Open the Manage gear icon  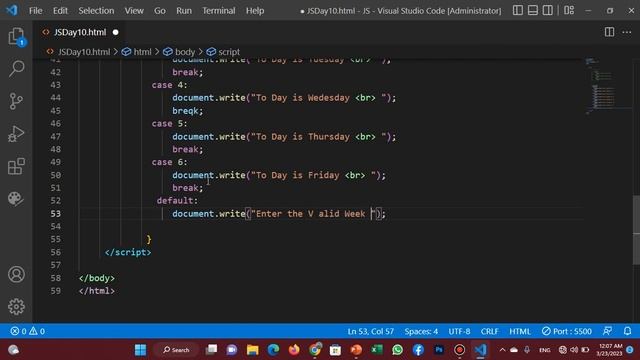[x=16, y=307]
